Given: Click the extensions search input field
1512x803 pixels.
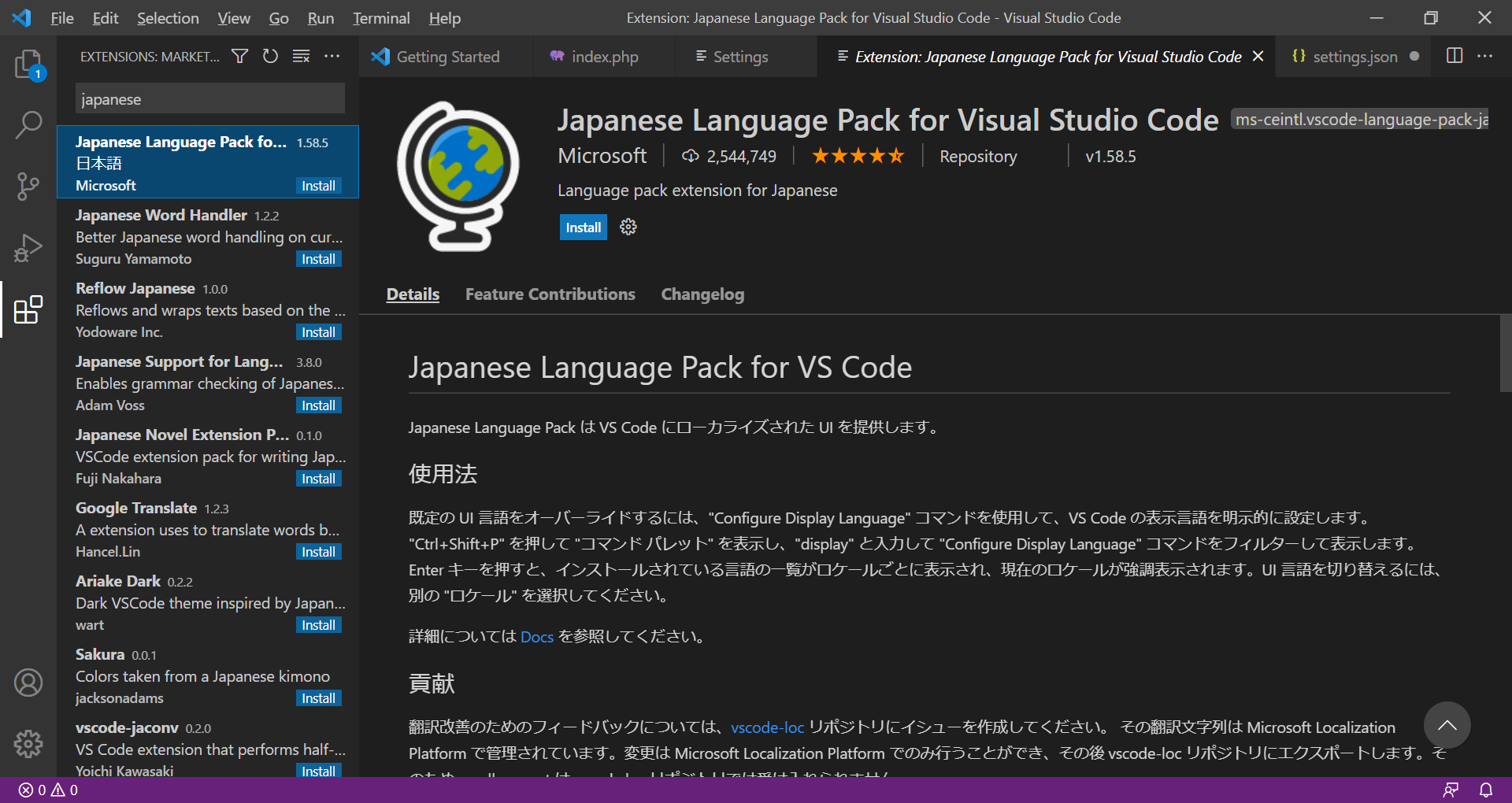Looking at the screenshot, I should tap(209, 98).
